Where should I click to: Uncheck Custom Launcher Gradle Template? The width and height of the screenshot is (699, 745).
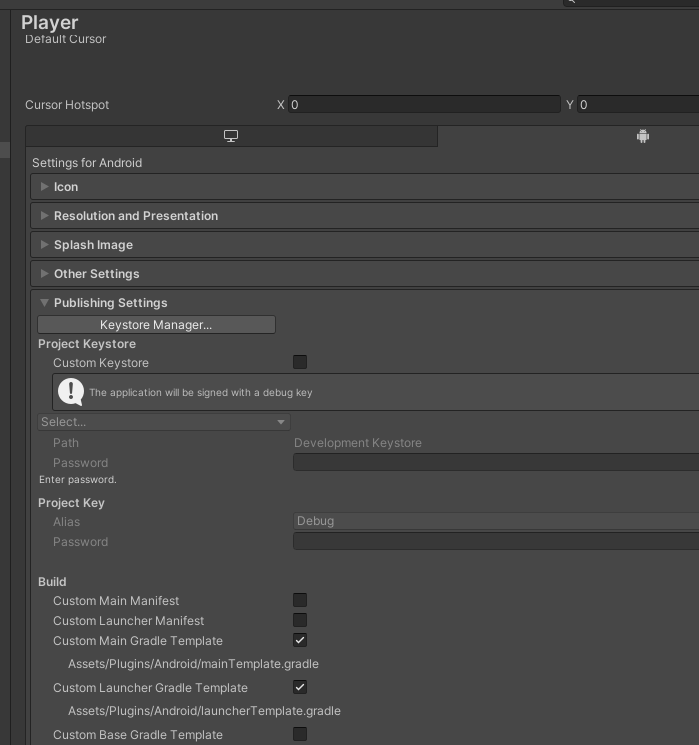pyautogui.click(x=300, y=687)
